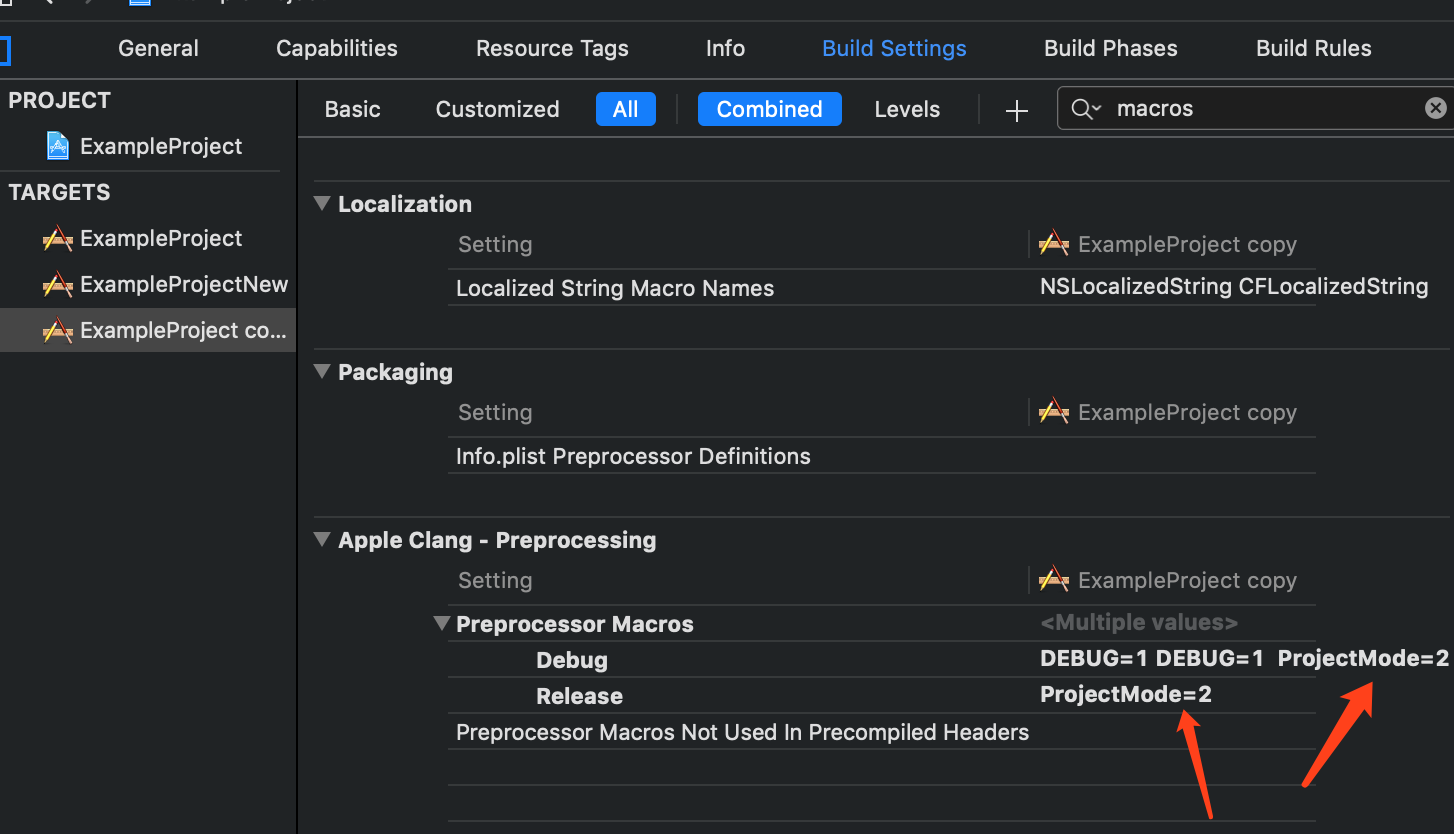Open the Capabilities tab

(x=336, y=48)
